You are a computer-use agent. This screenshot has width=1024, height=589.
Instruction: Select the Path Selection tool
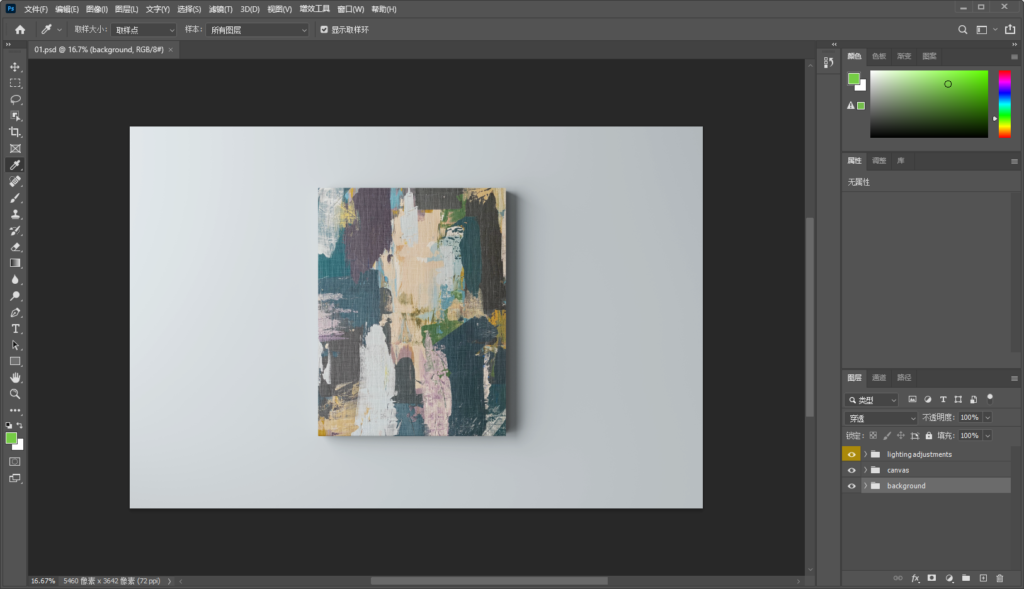(15, 345)
